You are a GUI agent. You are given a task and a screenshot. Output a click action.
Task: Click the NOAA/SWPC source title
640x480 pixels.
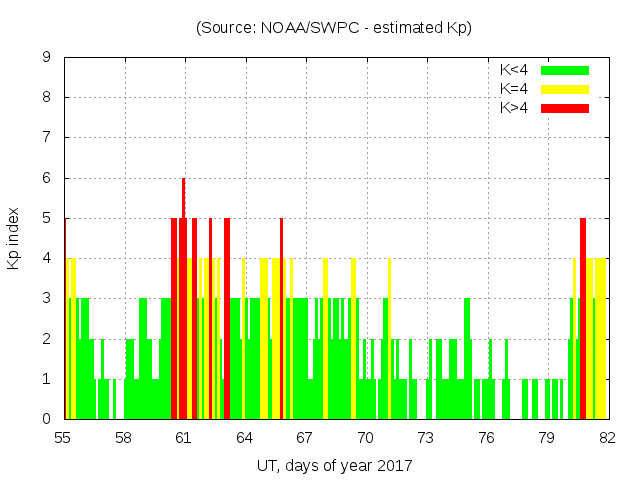(334, 28)
